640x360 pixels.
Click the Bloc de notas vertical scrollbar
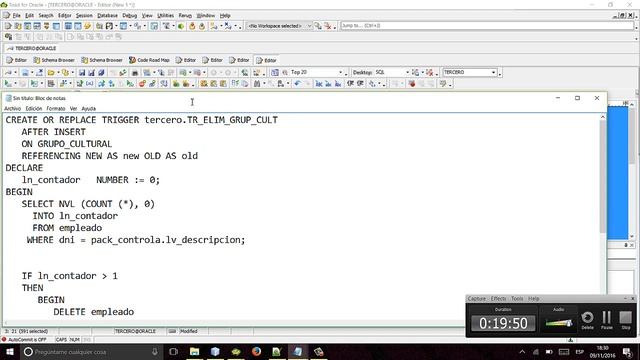pos(602,177)
